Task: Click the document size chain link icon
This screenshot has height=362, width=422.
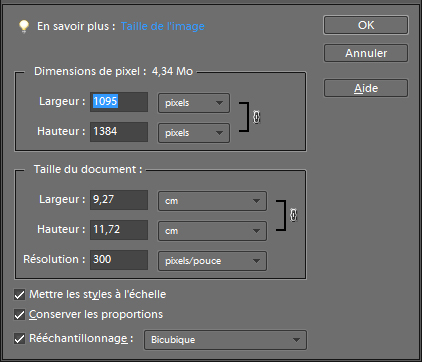Action: point(293,215)
